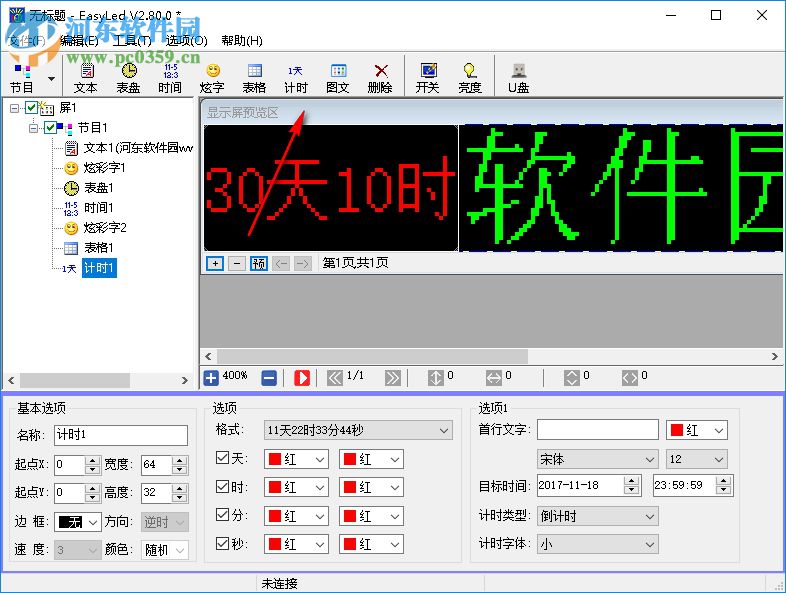Click tree panel scrollbar right arrow
This screenshot has width=786, height=593.
(x=184, y=380)
